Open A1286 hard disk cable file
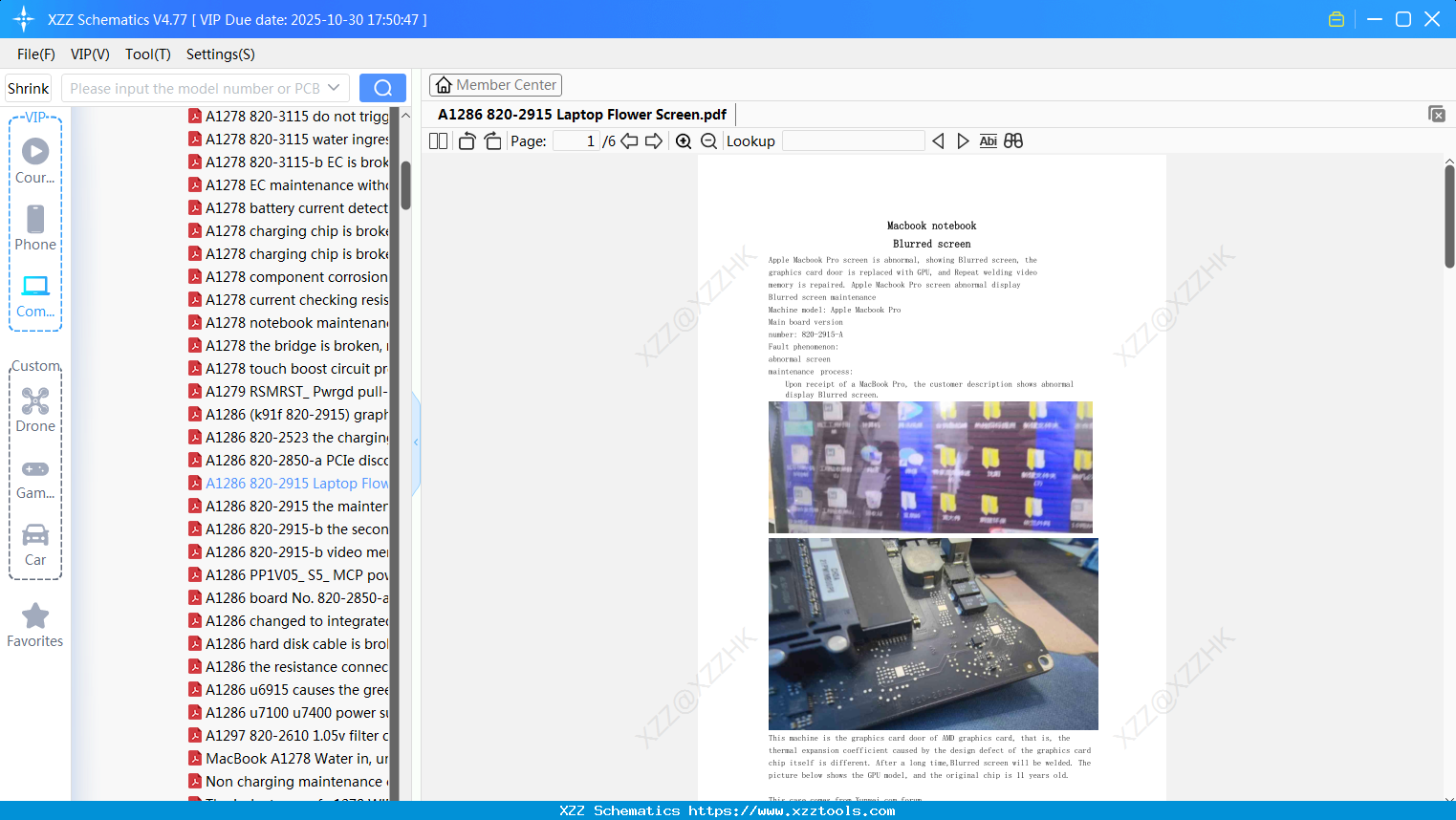The width and height of the screenshot is (1456, 820). (x=289, y=643)
